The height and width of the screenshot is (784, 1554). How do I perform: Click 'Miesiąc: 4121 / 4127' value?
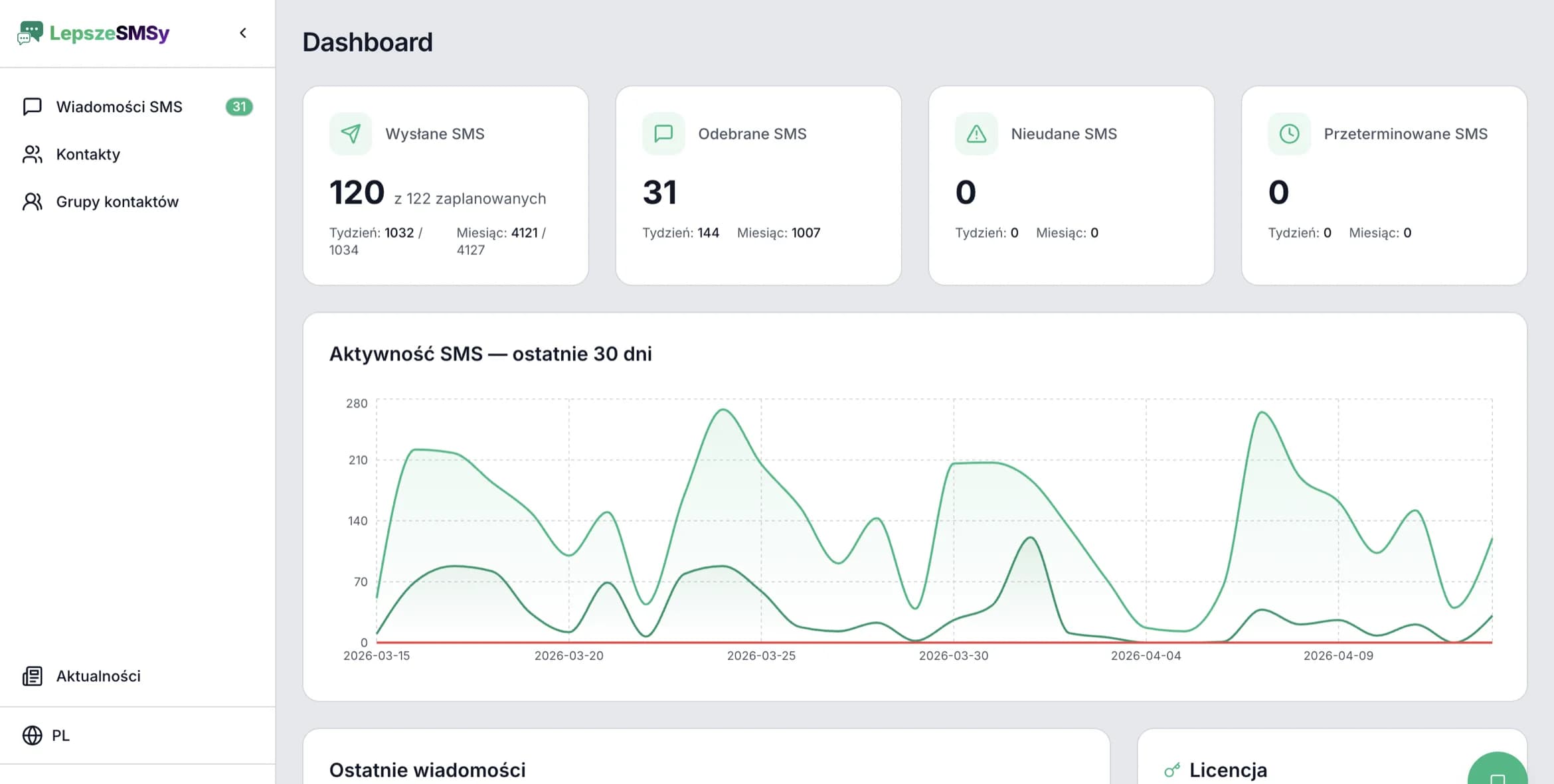click(501, 242)
